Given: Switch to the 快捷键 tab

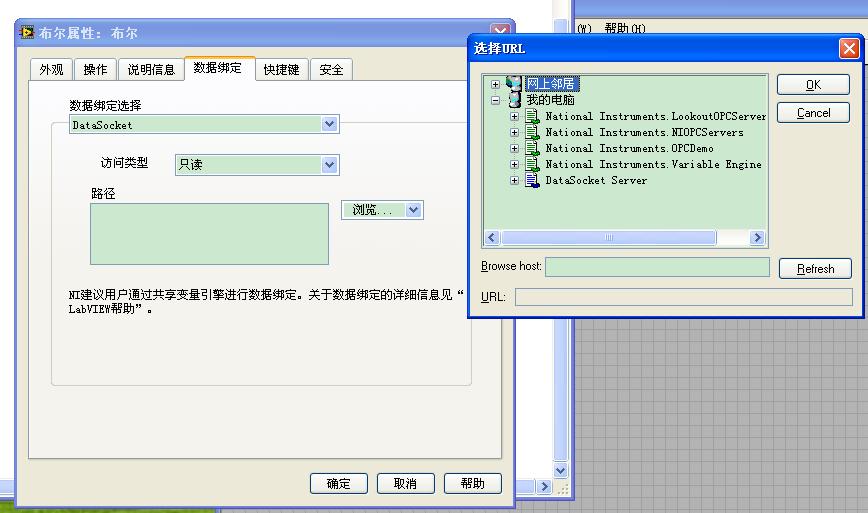Looking at the screenshot, I should 281,69.
